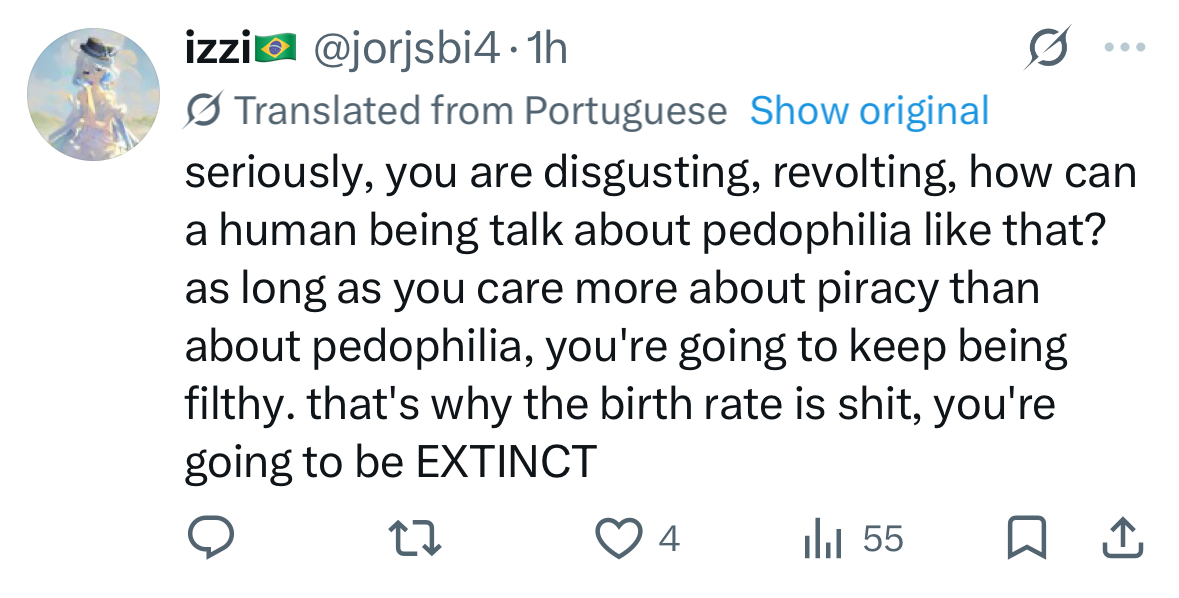Click the display name izzi
Screen dimensions: 1179x598
[x=218, y=48]
